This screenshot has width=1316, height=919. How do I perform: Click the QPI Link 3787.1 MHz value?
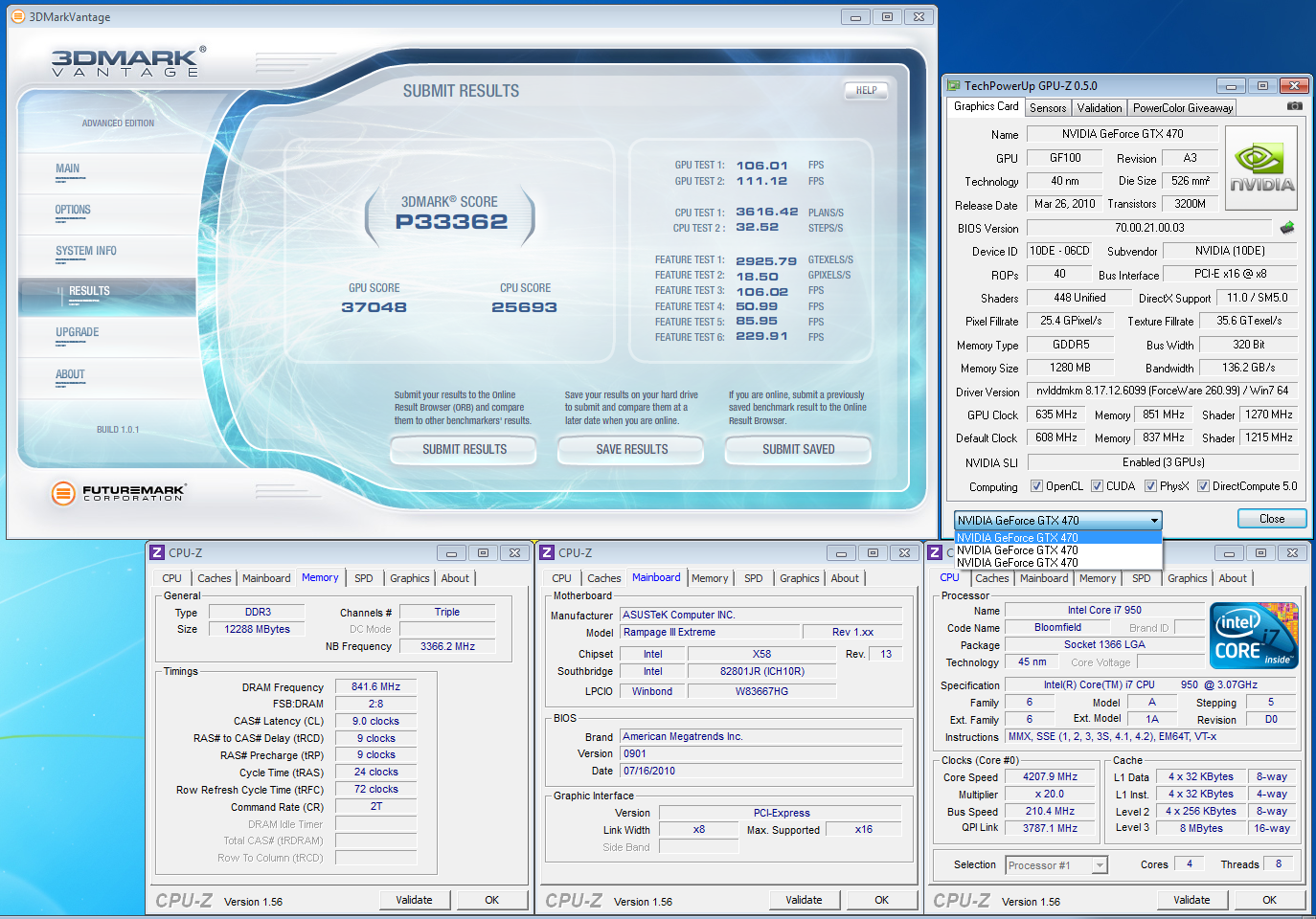coord(1050,828)
